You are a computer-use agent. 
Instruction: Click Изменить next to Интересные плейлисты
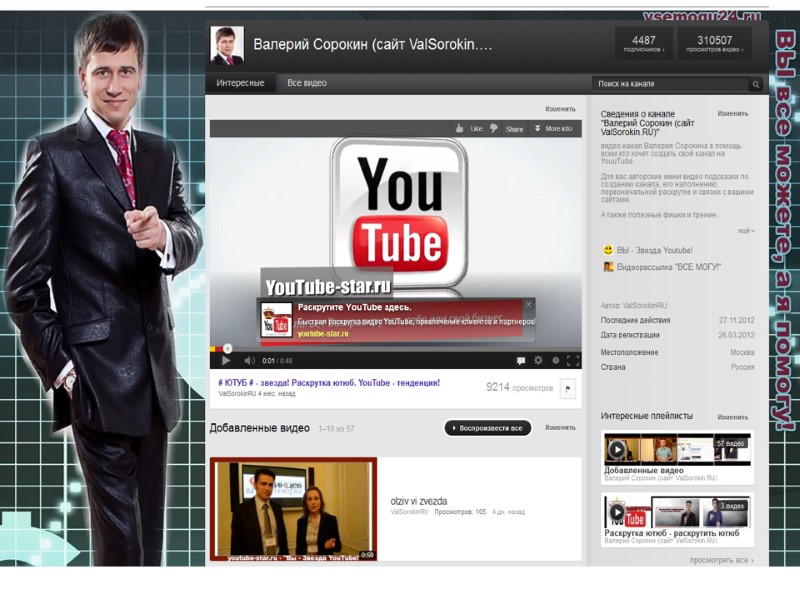tap(733, 417)
